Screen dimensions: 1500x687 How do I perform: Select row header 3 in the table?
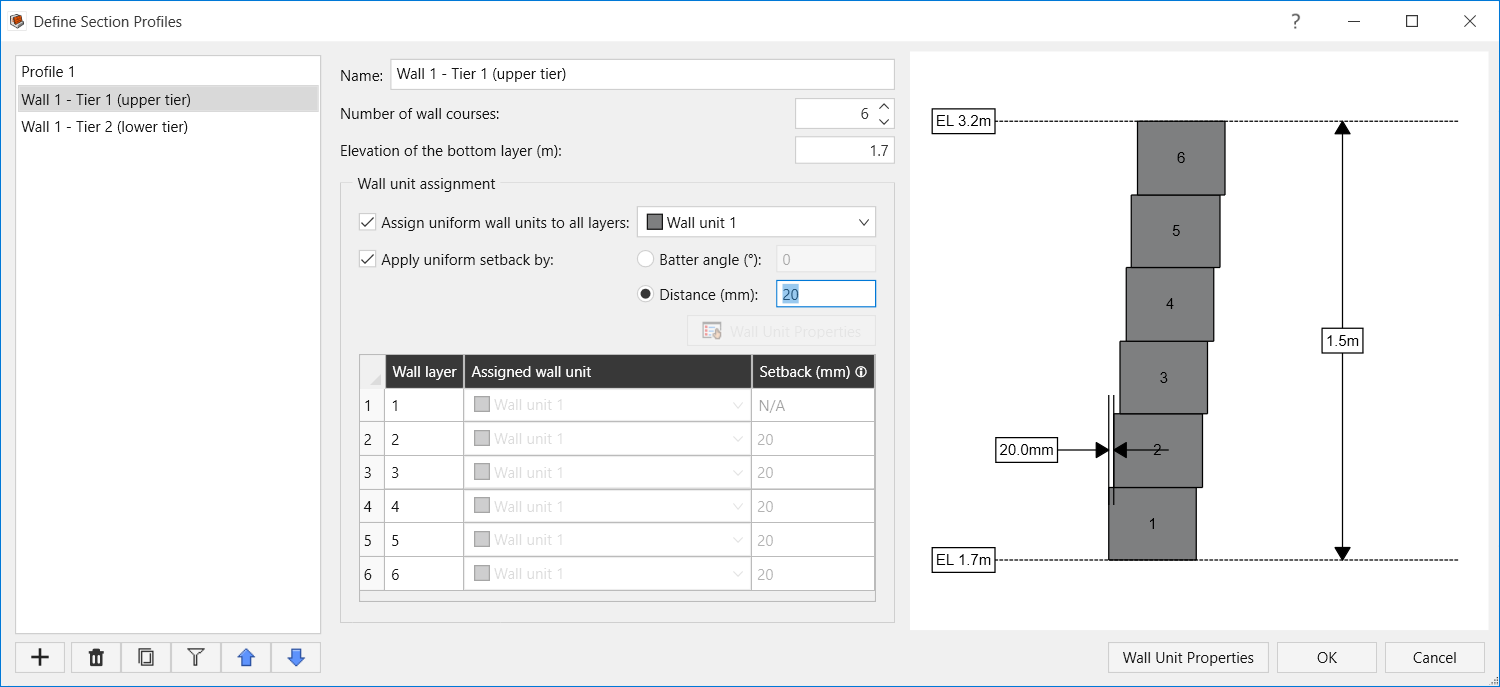(371, 472)
